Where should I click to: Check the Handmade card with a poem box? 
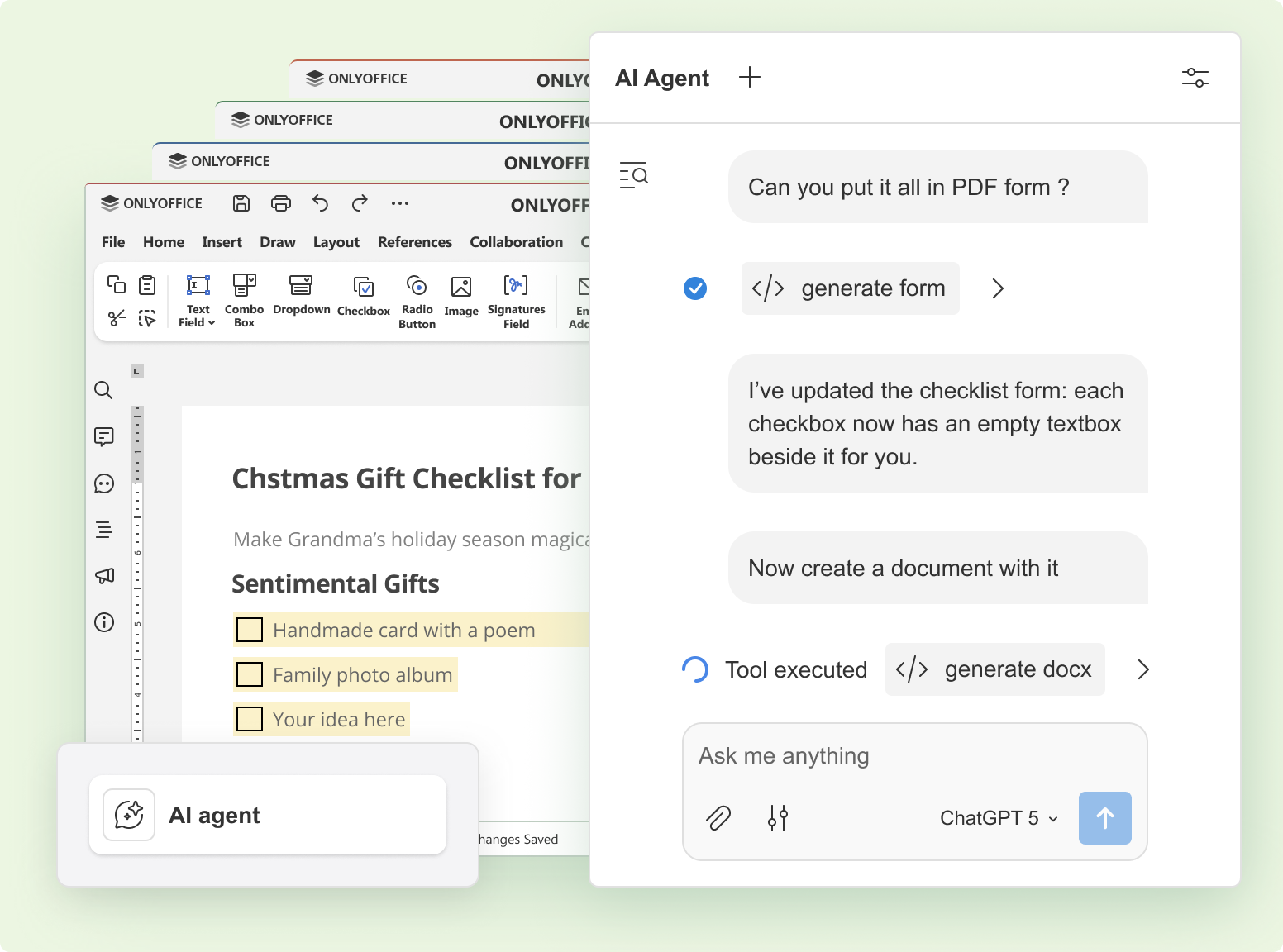point(250,630)
